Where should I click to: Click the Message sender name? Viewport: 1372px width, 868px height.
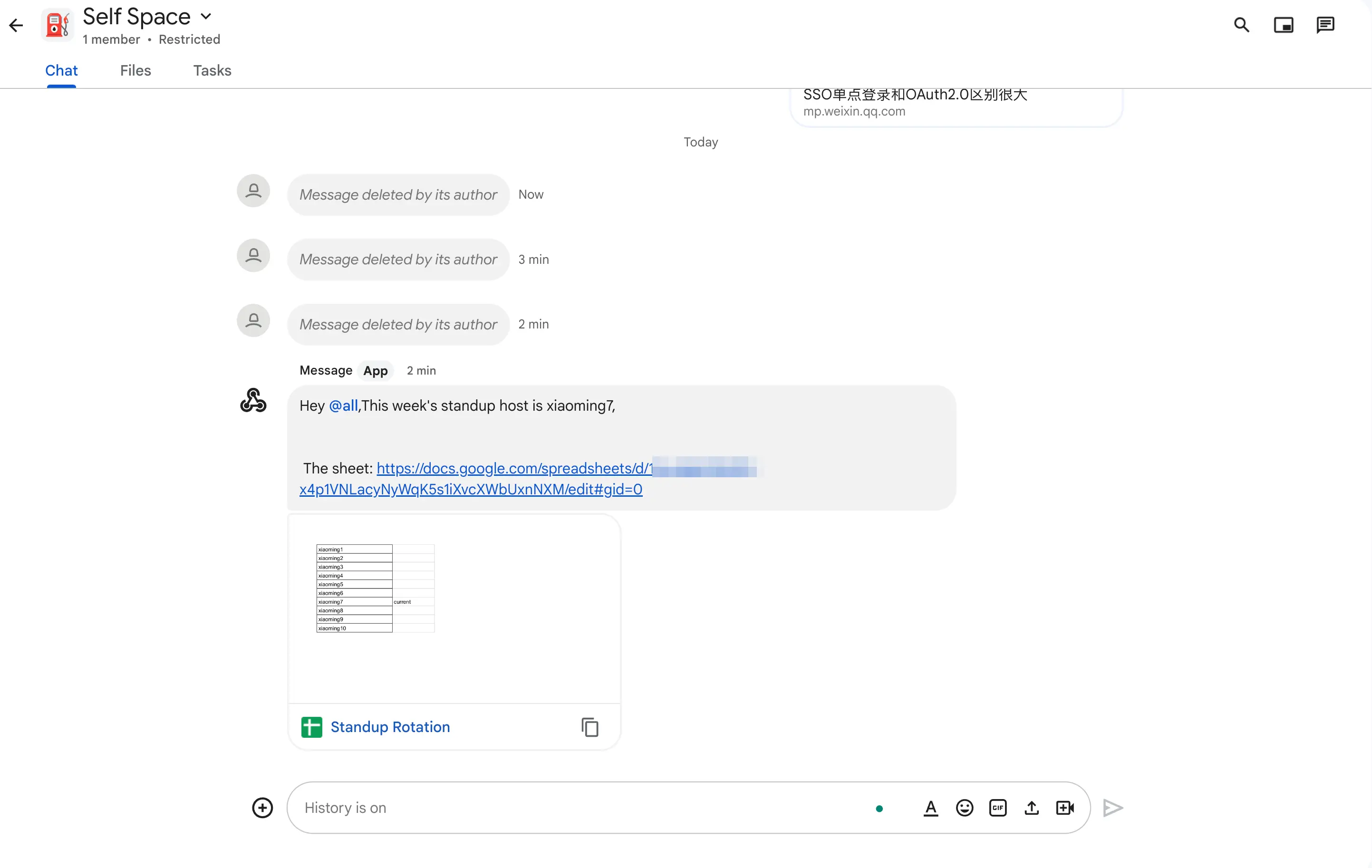(x=326, y=370)
